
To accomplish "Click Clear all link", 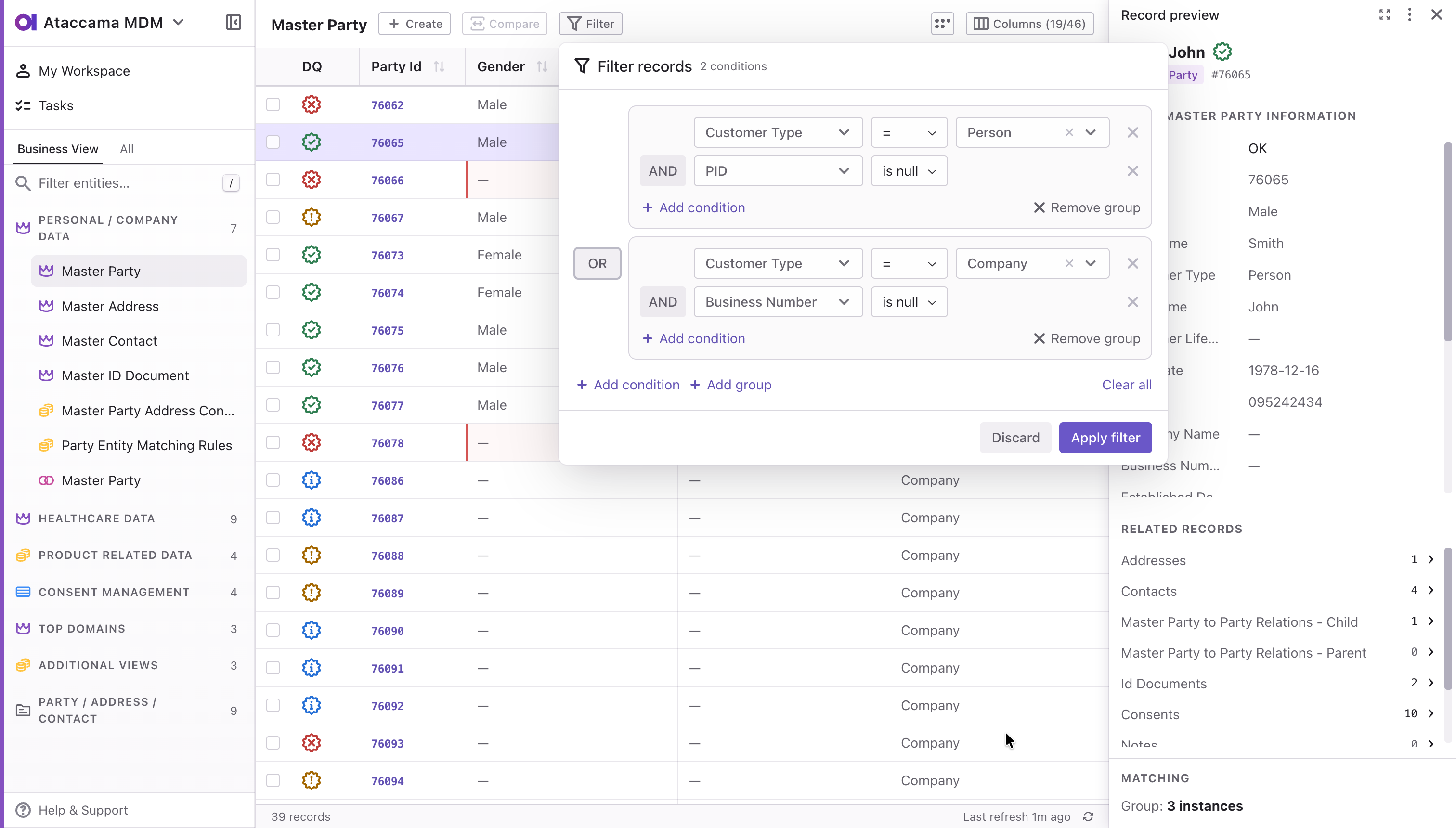I will coord(1127,385).
